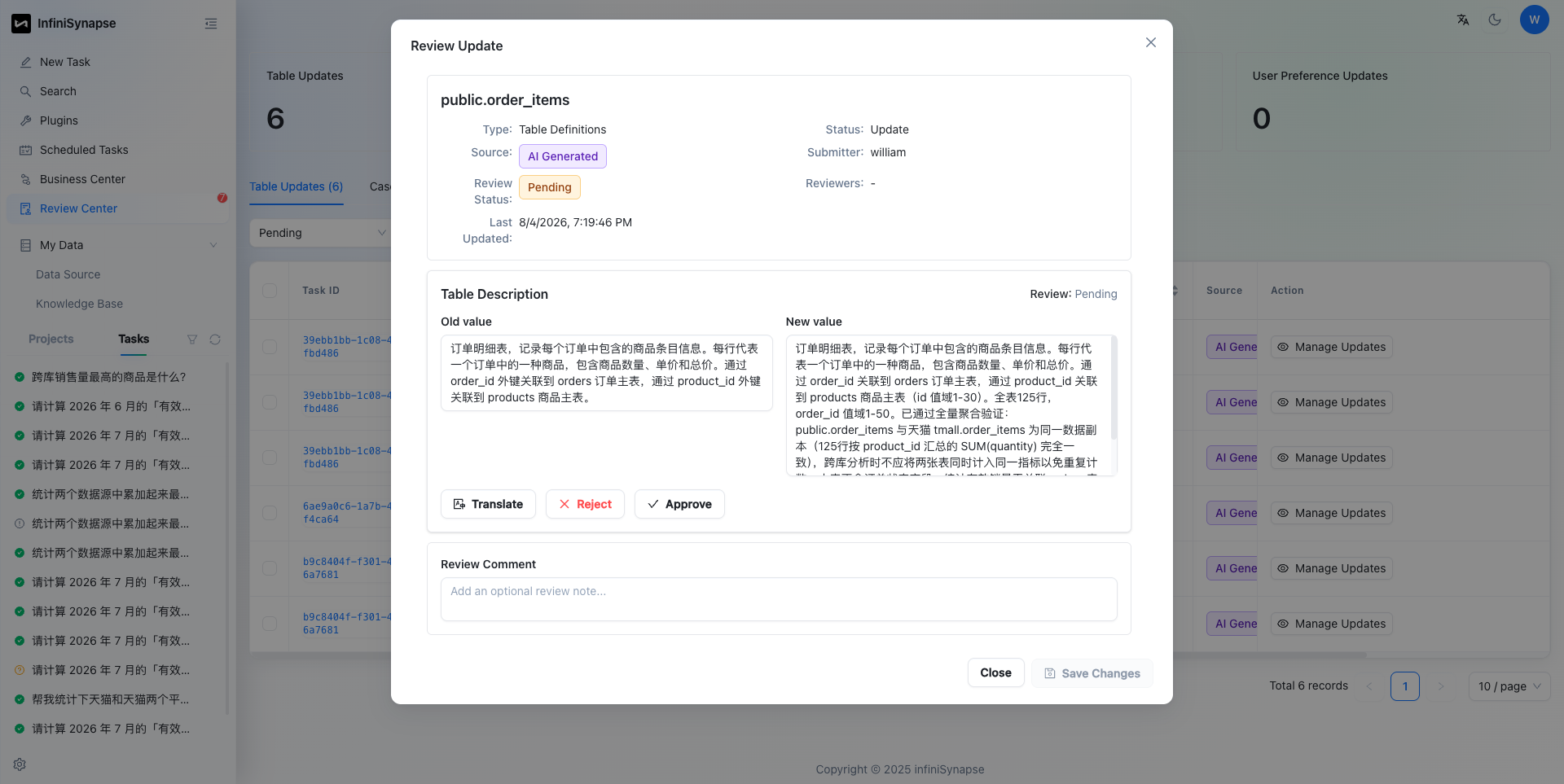Open the 请计算 2026 年 6 月的 task

111,406
